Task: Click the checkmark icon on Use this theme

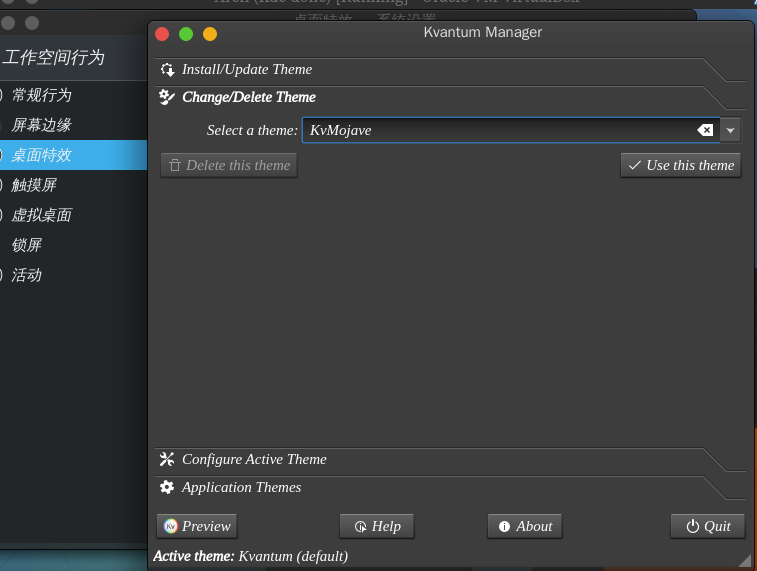Action: (635, 166)
